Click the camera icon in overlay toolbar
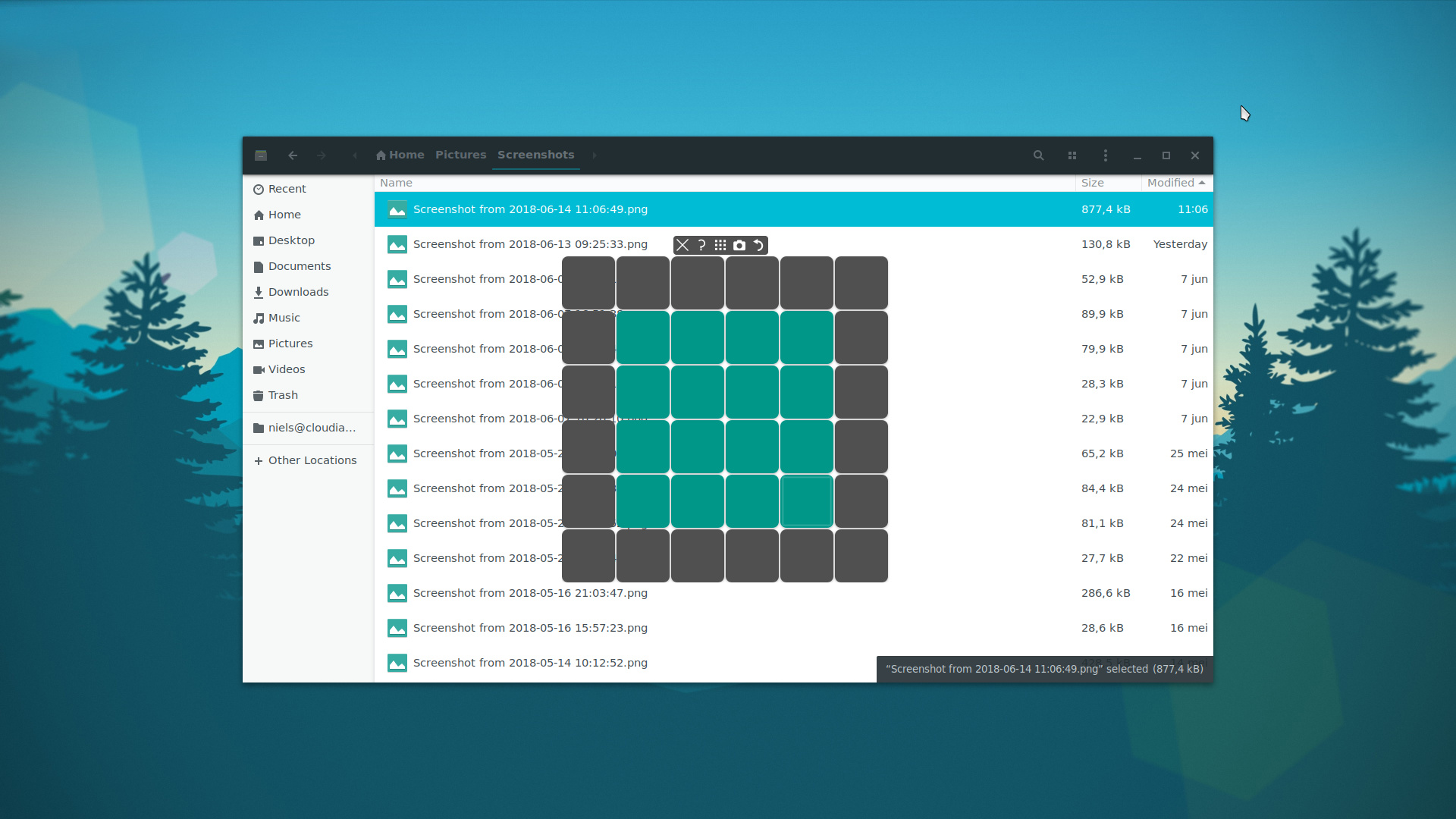 [x=739, y=245]
